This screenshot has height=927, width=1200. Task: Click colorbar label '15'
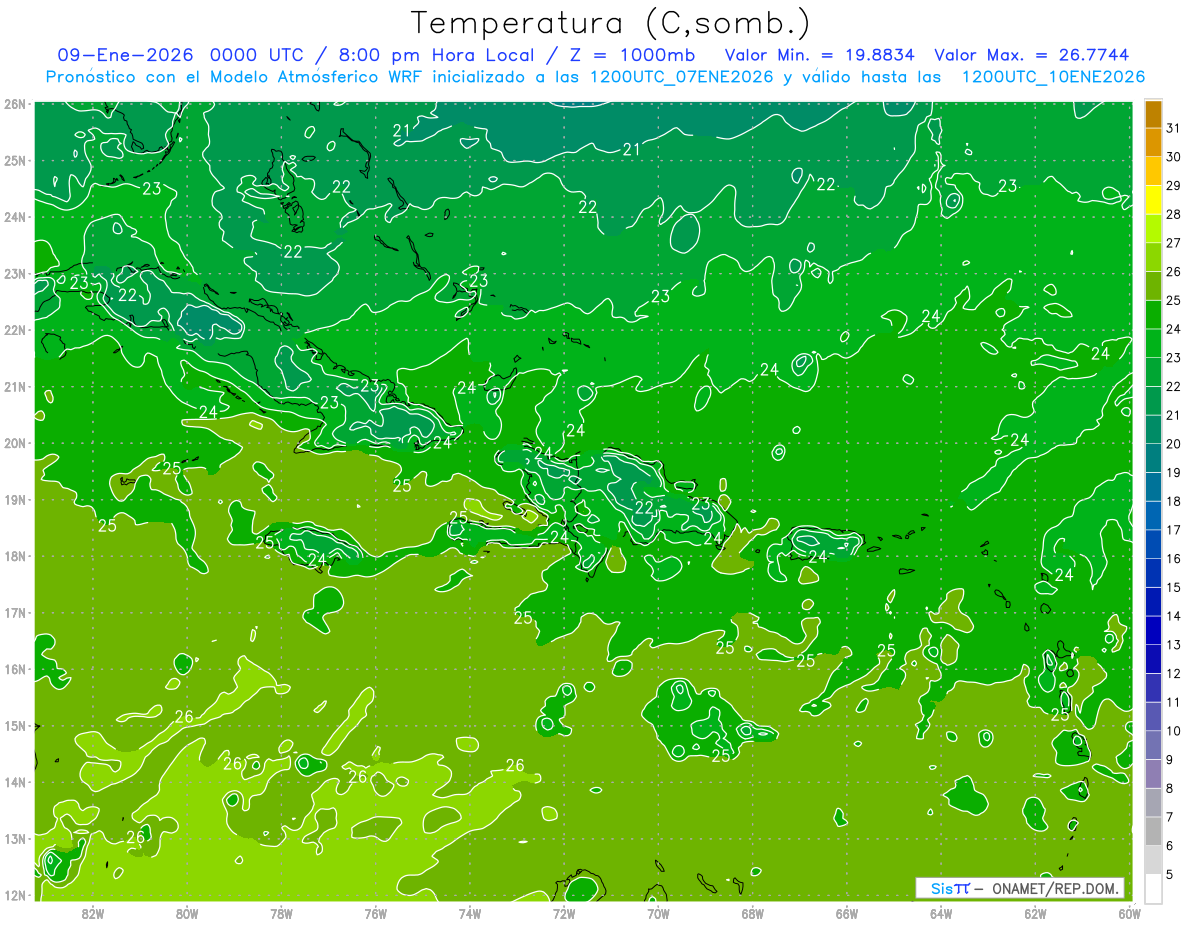pyautogui.click(x=1174, y=587)
